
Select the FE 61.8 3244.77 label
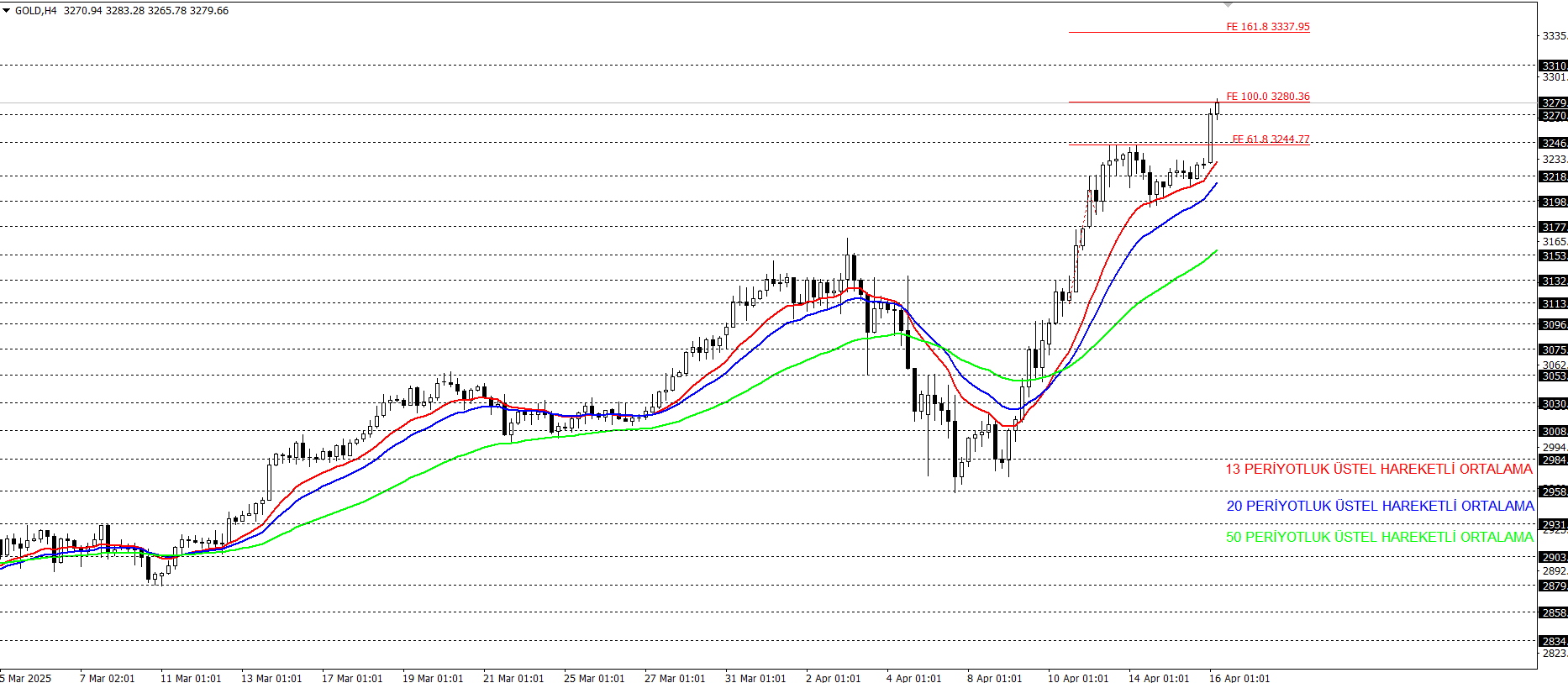pos(1270,139)
